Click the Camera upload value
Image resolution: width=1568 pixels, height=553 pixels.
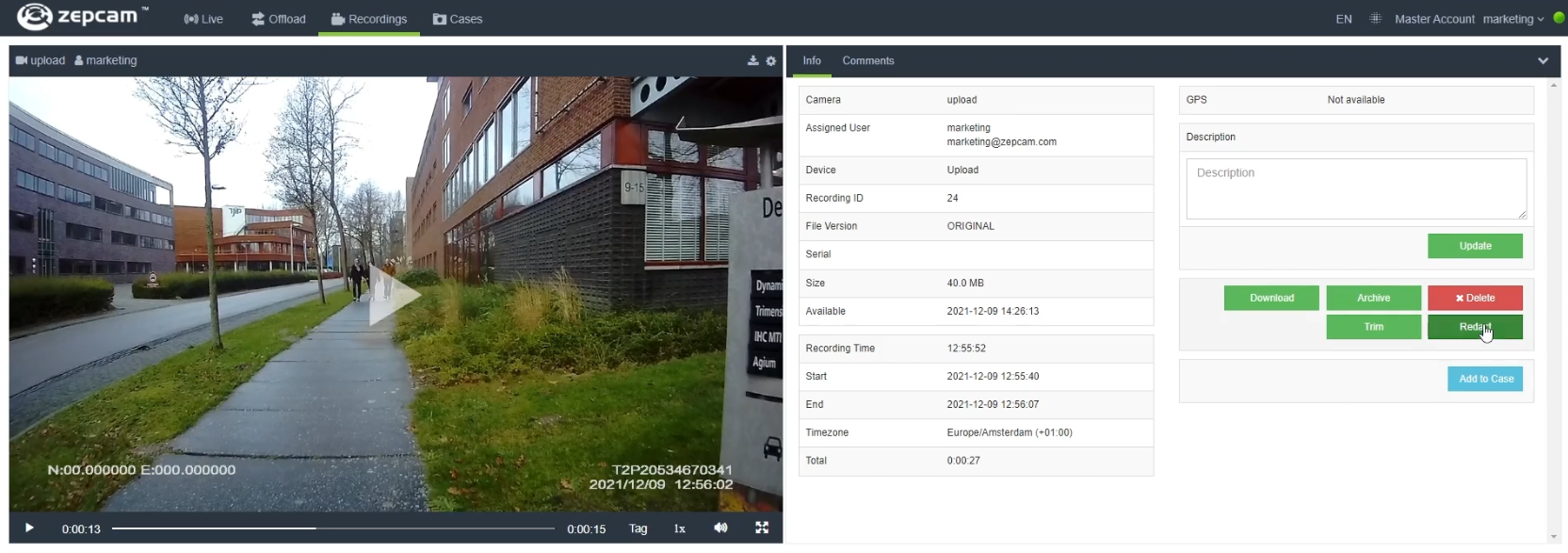962,100
